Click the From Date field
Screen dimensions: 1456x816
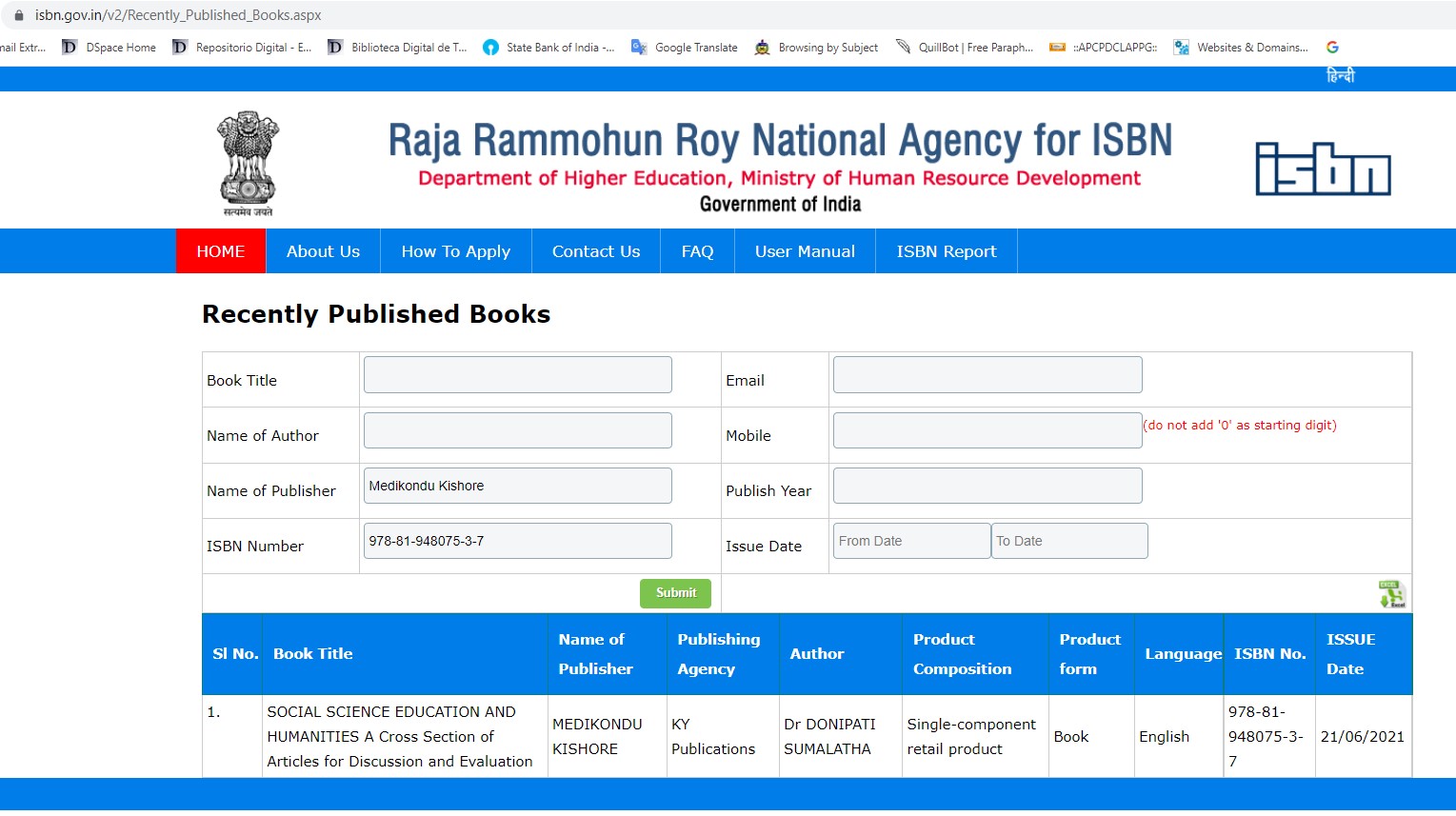[x=910, y=541]
